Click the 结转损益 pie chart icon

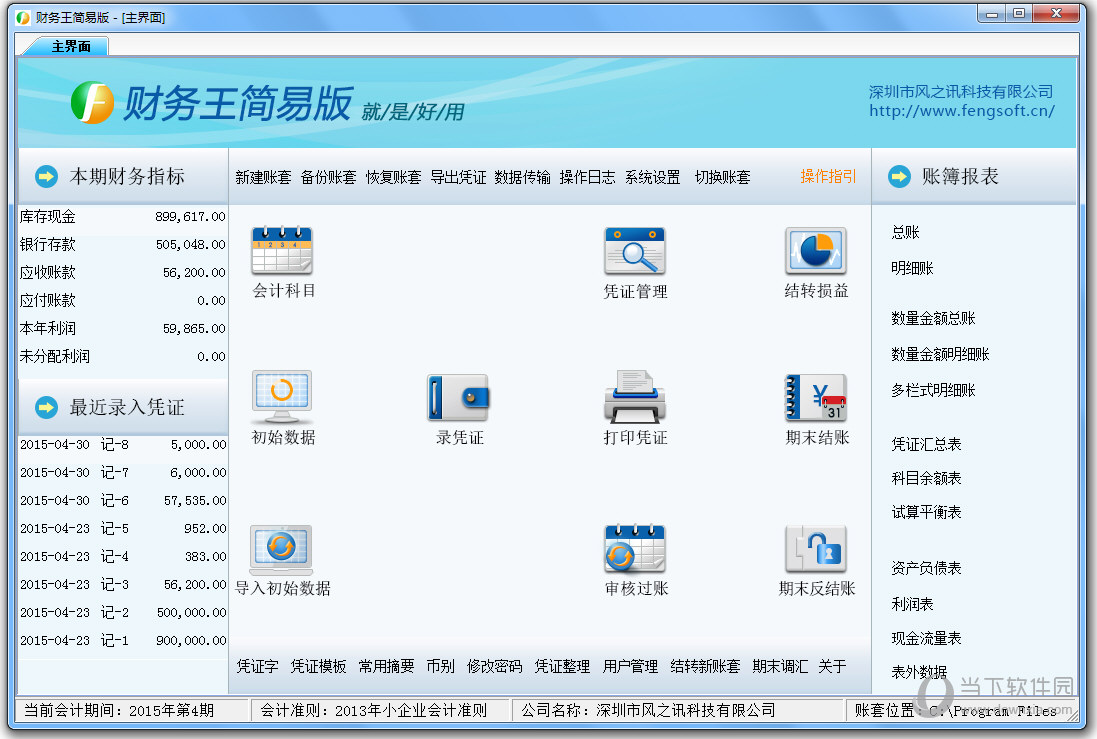(x=816, y=250)
